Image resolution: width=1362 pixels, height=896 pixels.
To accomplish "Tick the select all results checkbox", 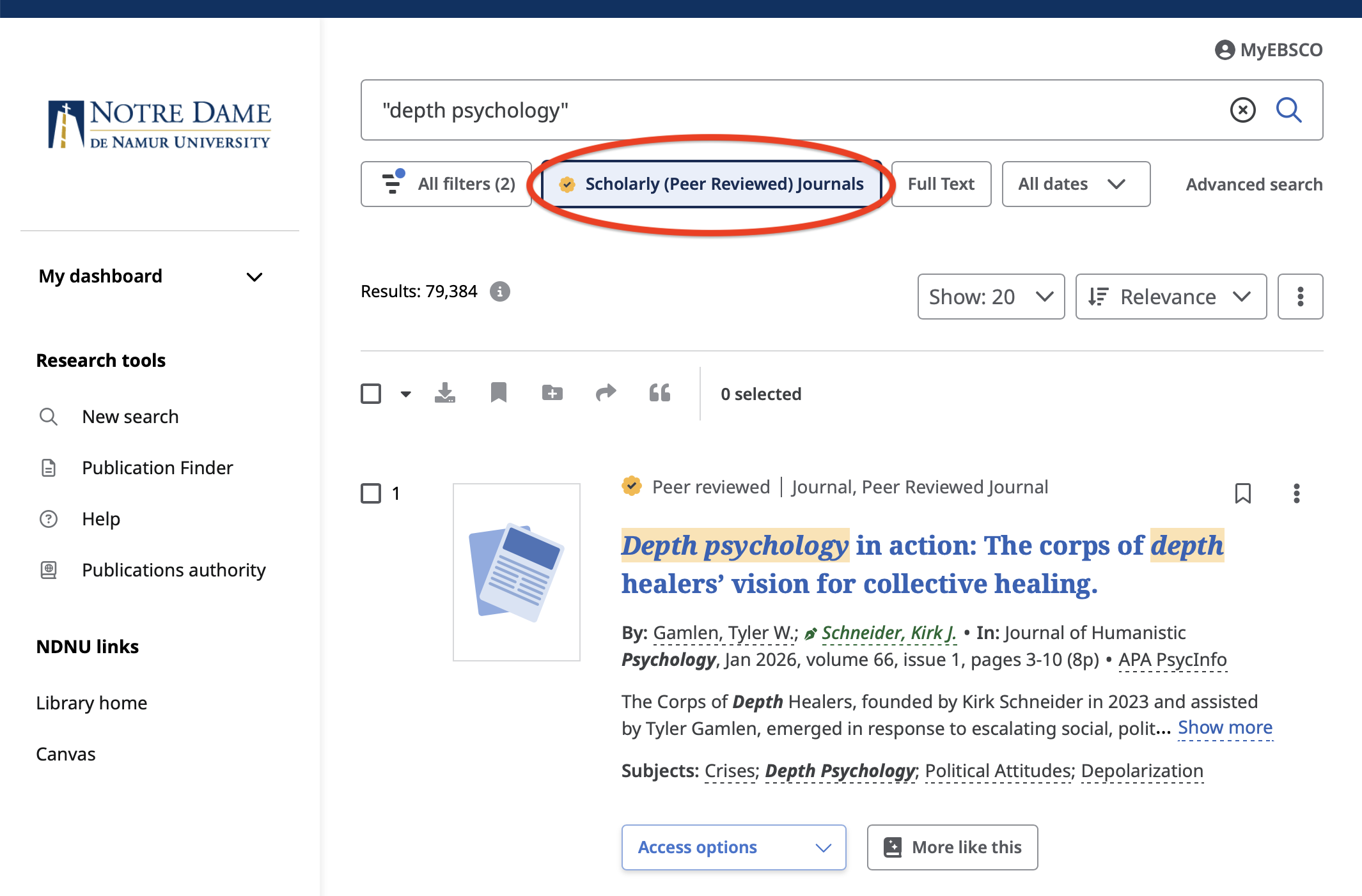I will pos(371,394).
